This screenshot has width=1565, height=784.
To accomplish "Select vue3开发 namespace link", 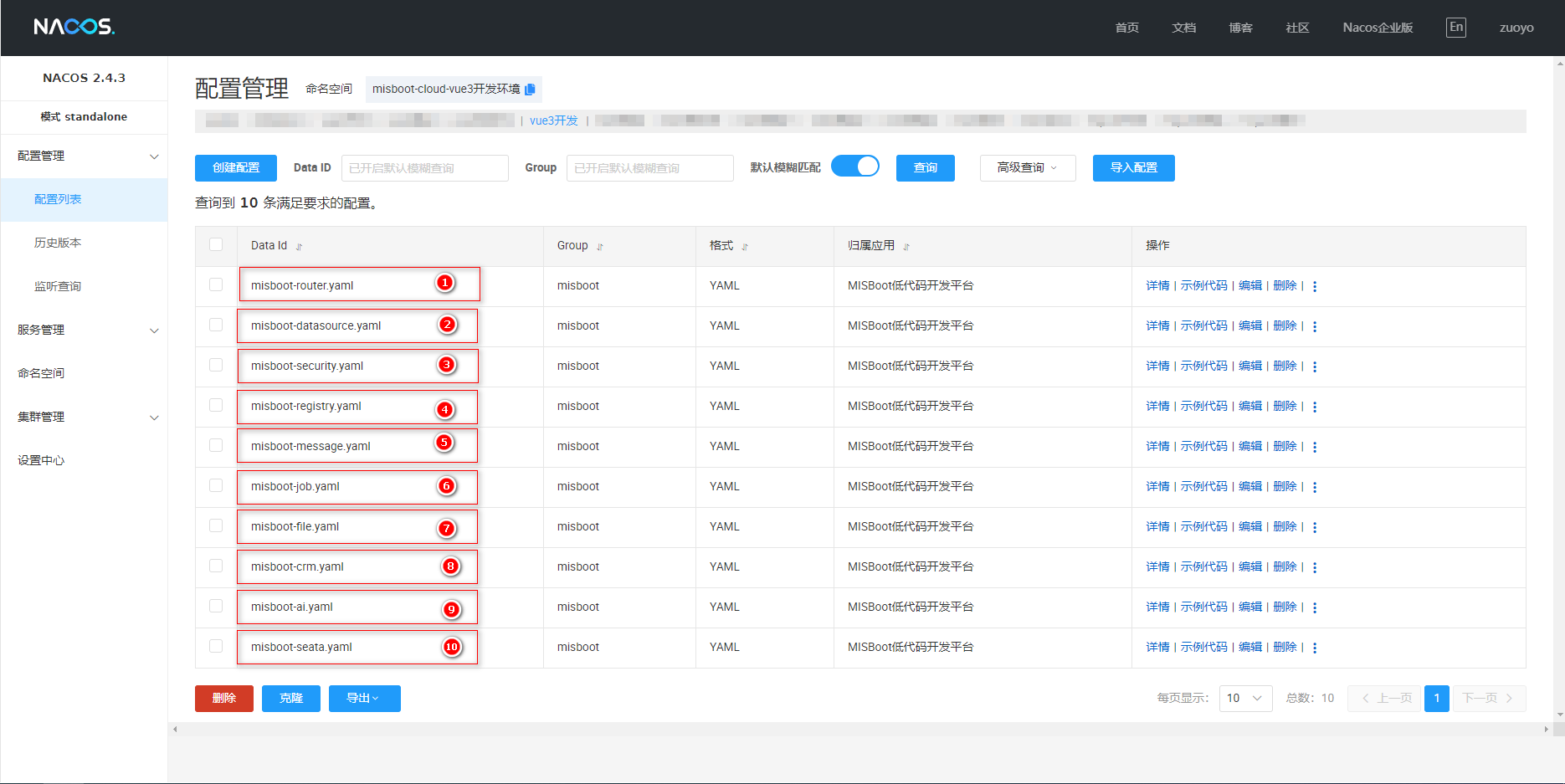I will pyautogui.click(x=554, y=120).
